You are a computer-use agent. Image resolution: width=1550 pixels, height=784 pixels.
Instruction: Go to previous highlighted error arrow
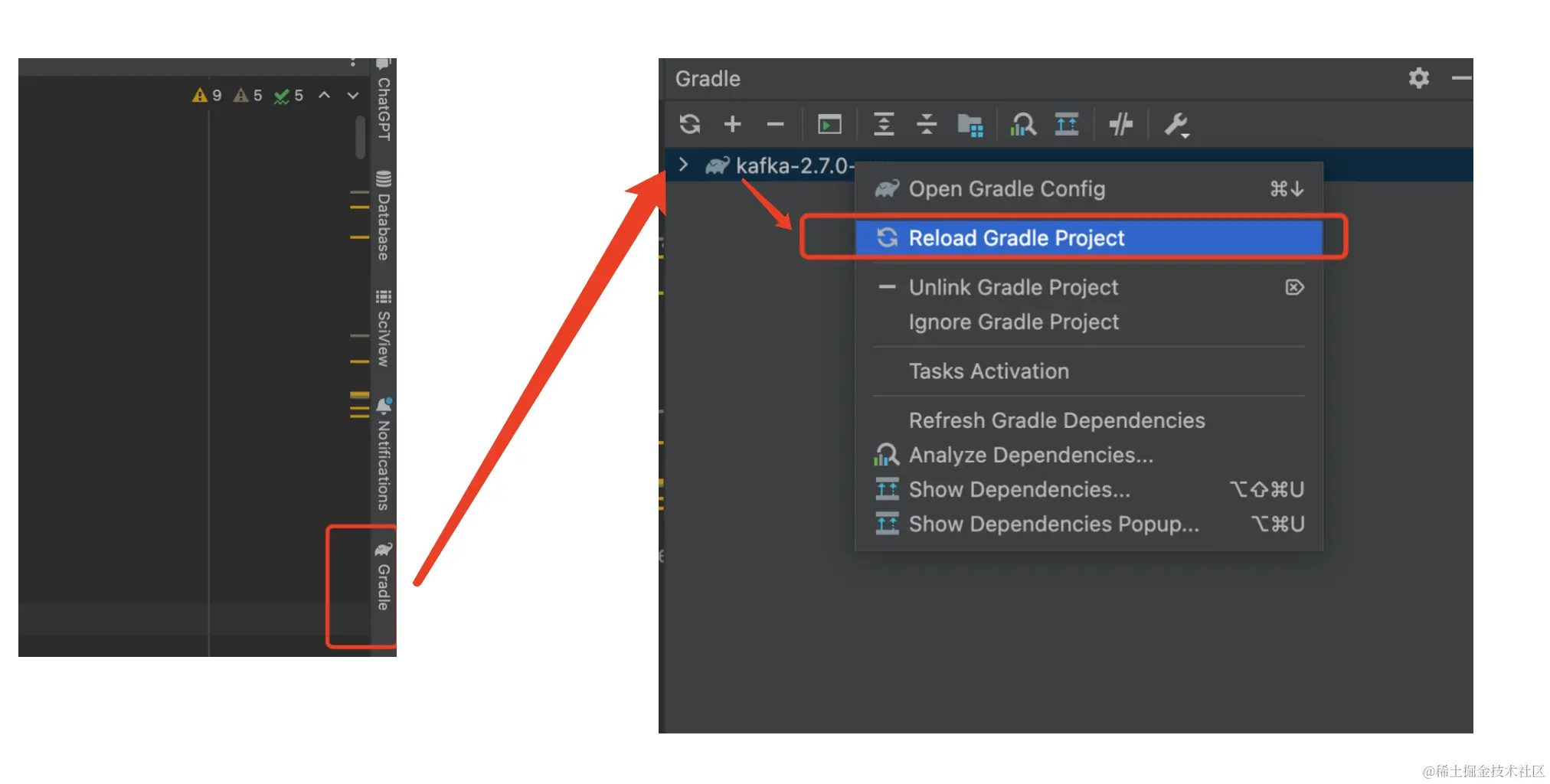coord(325,95)
